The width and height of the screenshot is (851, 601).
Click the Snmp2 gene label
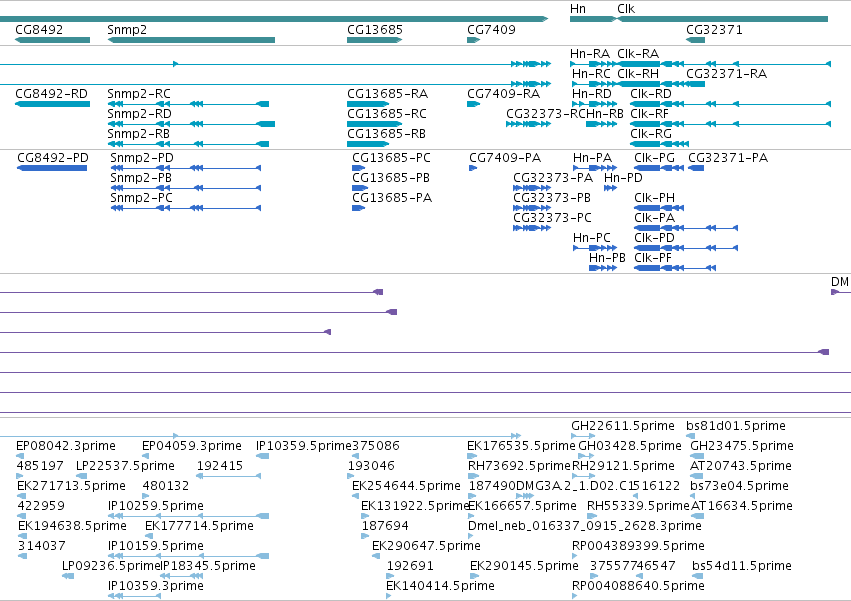127,30
